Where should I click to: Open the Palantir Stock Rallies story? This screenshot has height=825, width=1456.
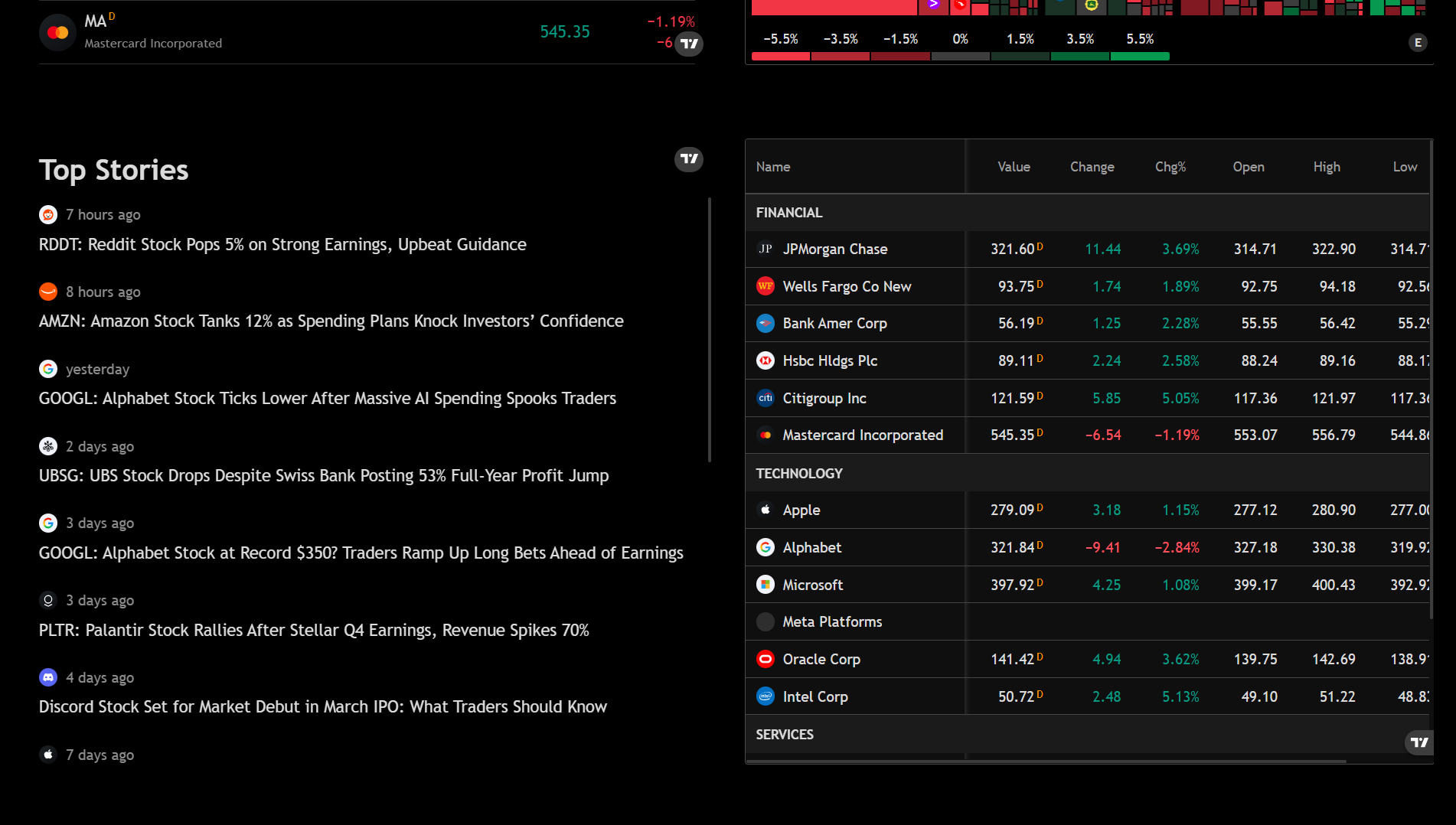pyautogui.click(x=314, y=631)
